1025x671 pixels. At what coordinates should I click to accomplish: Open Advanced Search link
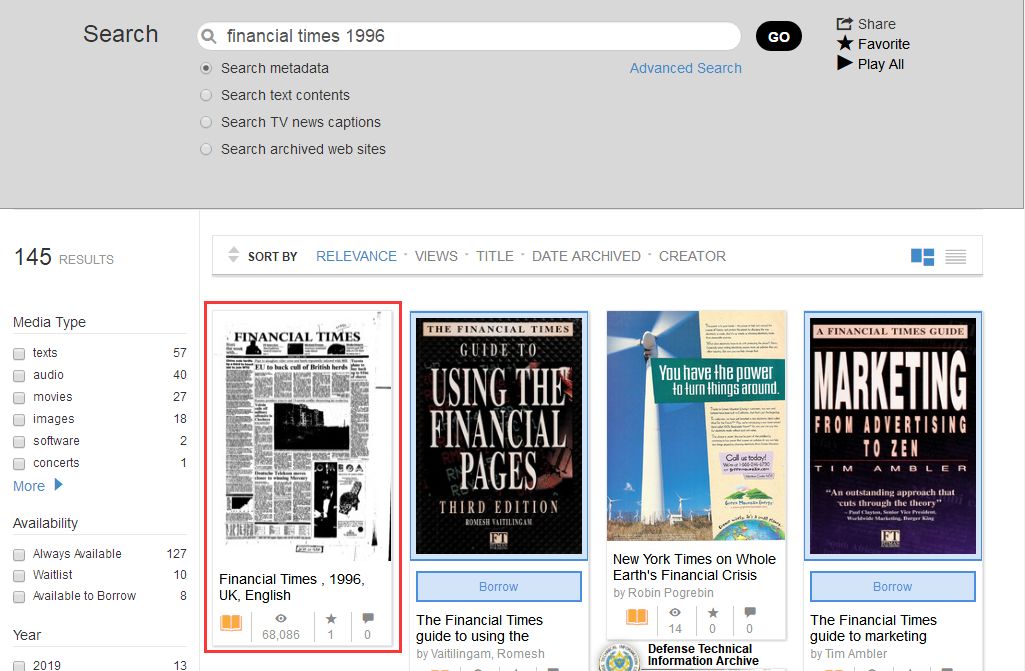686,68
